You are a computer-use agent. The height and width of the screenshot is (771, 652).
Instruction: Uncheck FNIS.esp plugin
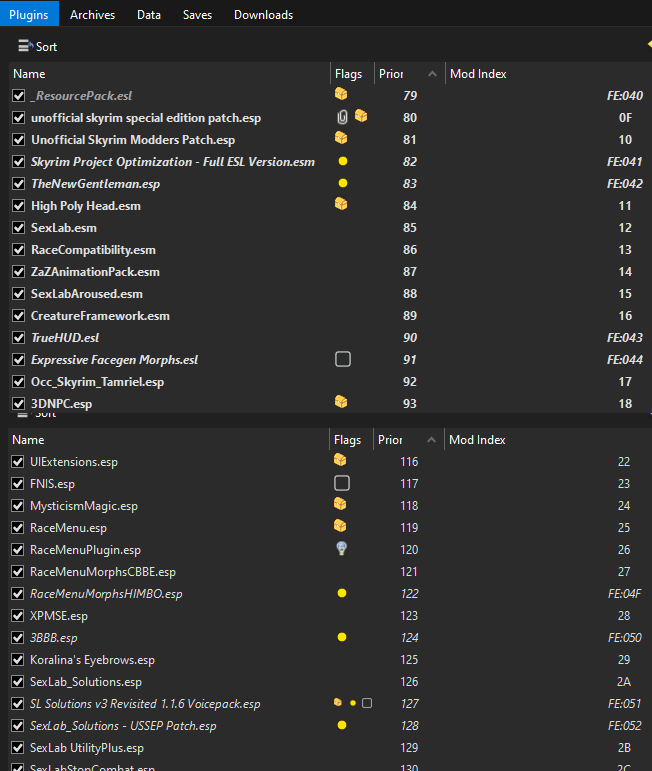tap(18, 484)
